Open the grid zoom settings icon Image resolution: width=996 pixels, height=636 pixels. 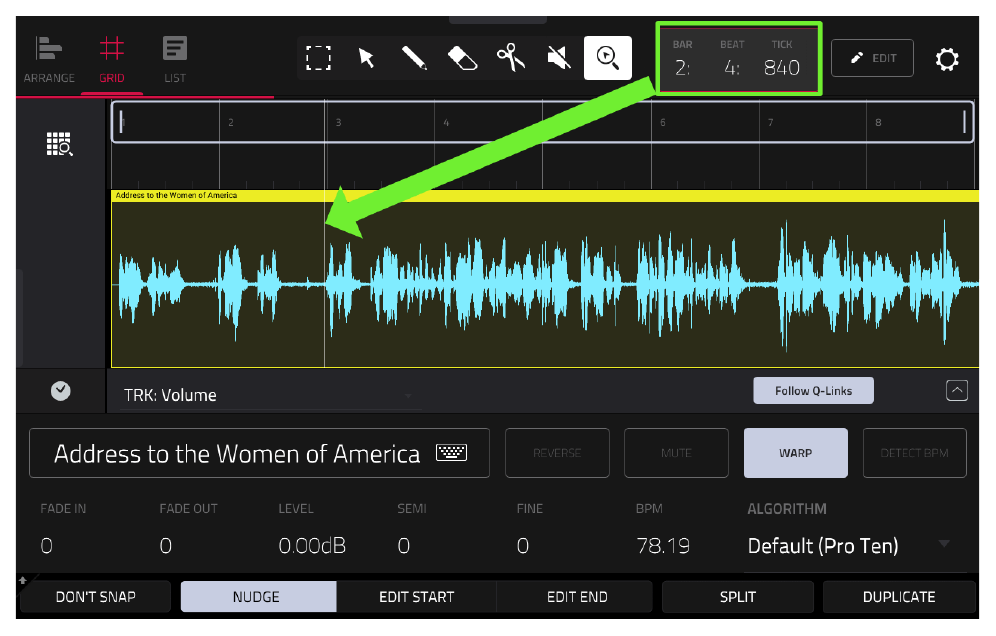click(60, 144)
